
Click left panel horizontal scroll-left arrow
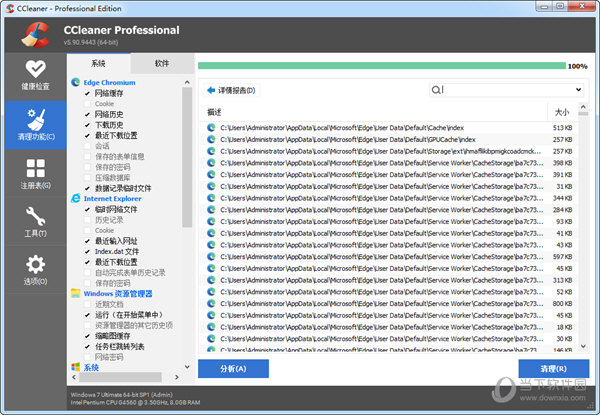pyautogui.click(x=74, y=377)
